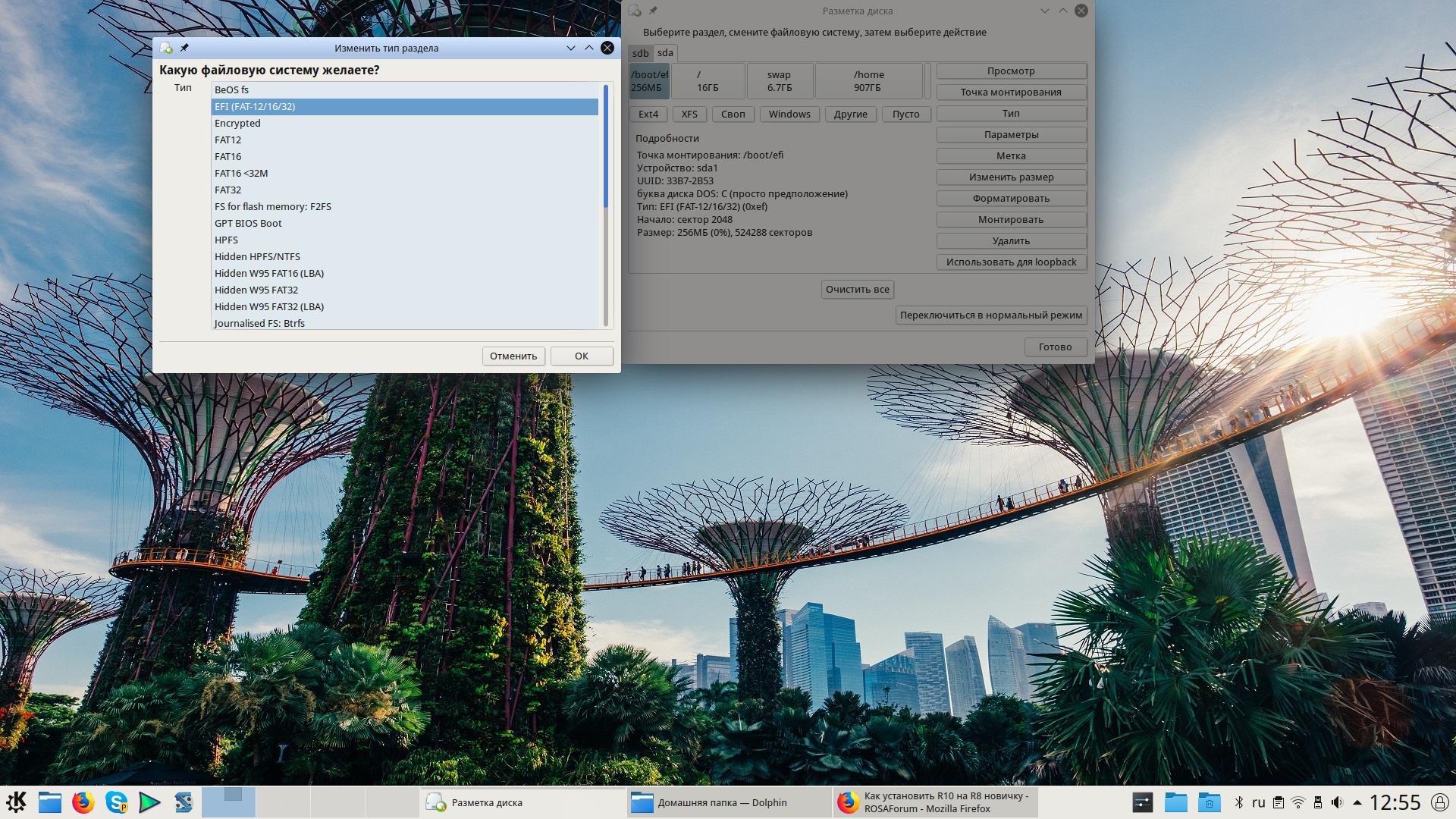Click the screen lock icon
The image size is (1456, 819).
coord(1439,802)
